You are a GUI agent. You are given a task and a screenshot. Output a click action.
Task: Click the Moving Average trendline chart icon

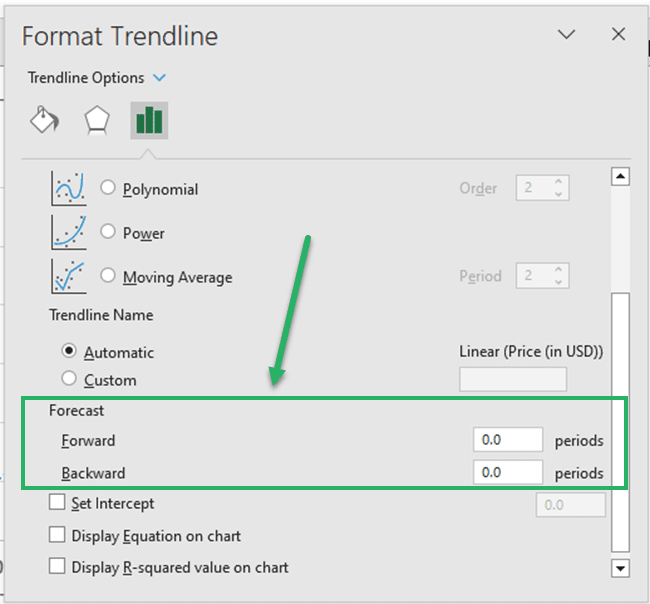[x=69, y=277]
